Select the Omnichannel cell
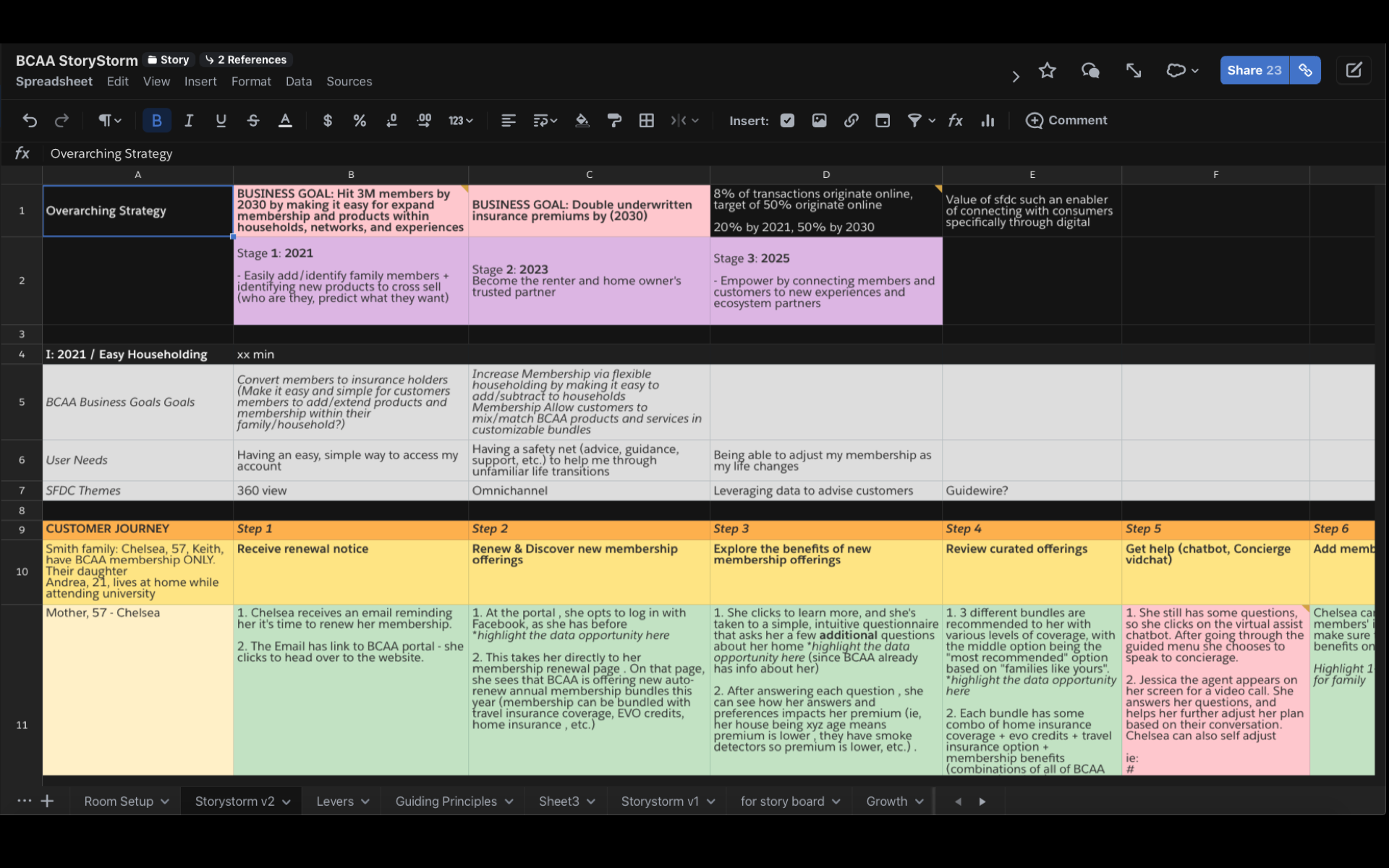Screen dimensions: 1389x868 pos(589,490)
